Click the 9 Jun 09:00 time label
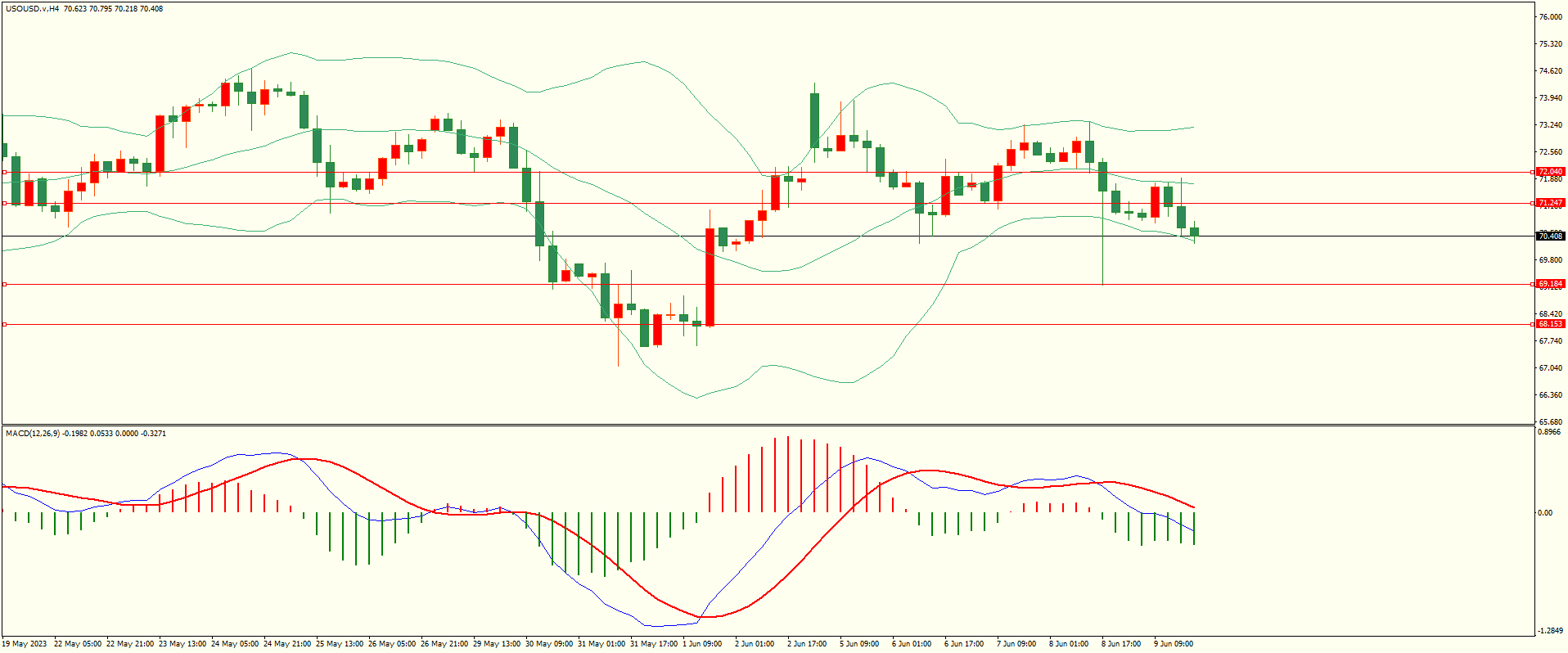This screenshot has height=653, width=1568. click(1174, 644)
